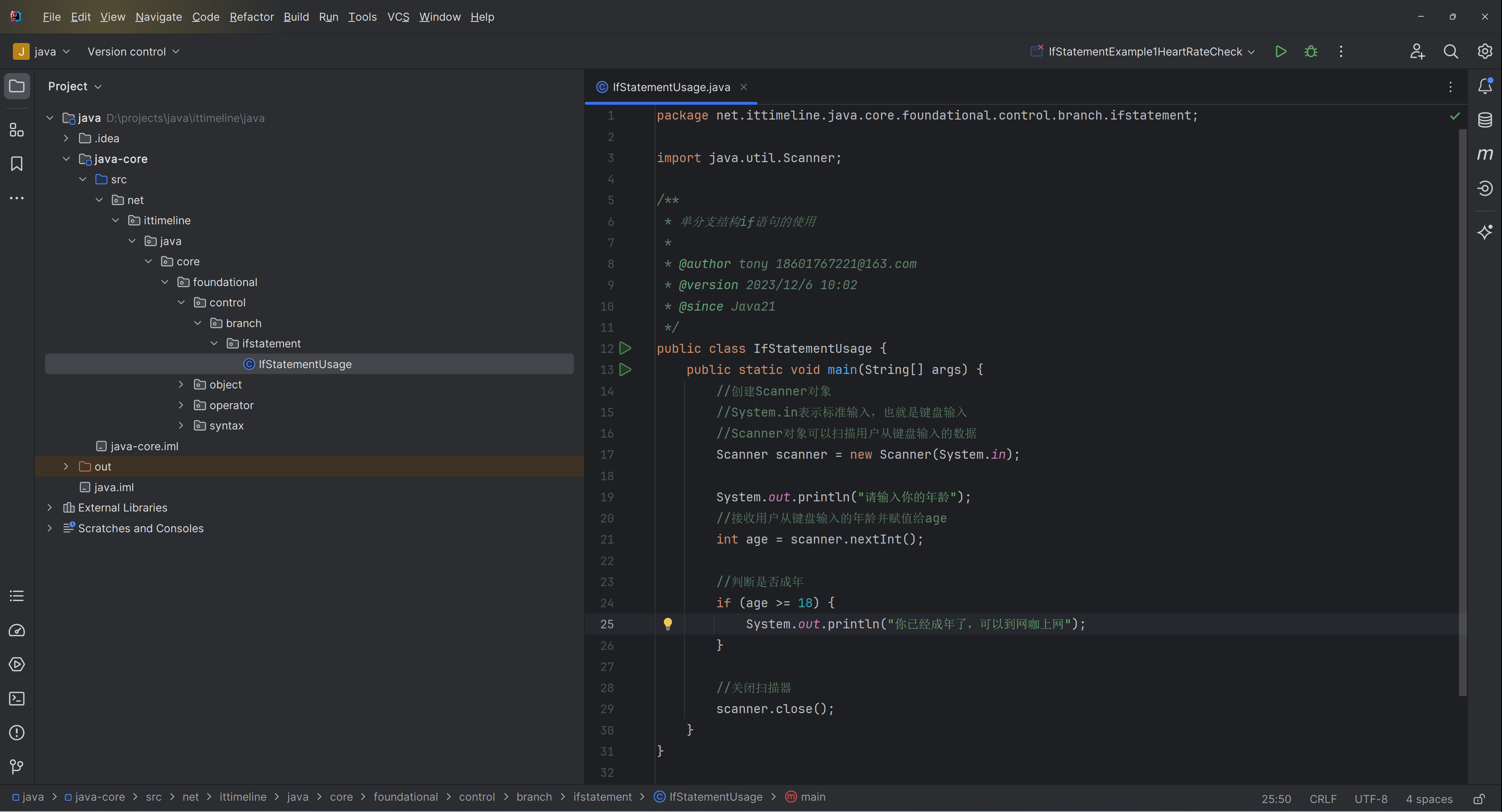Click ifstatement in the breadcrumb bar

click(x=602, y=797)
